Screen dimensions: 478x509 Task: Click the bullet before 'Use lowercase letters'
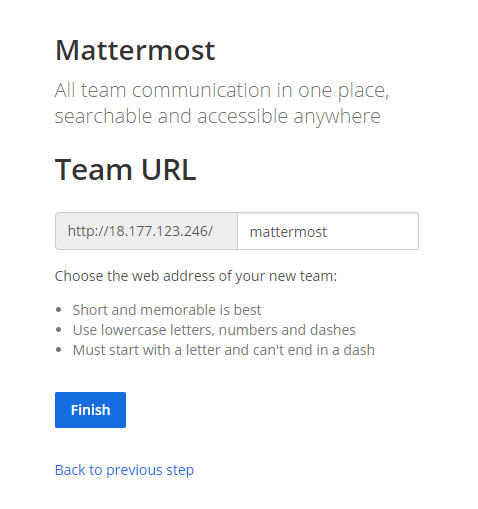click(x=59, y=330)
